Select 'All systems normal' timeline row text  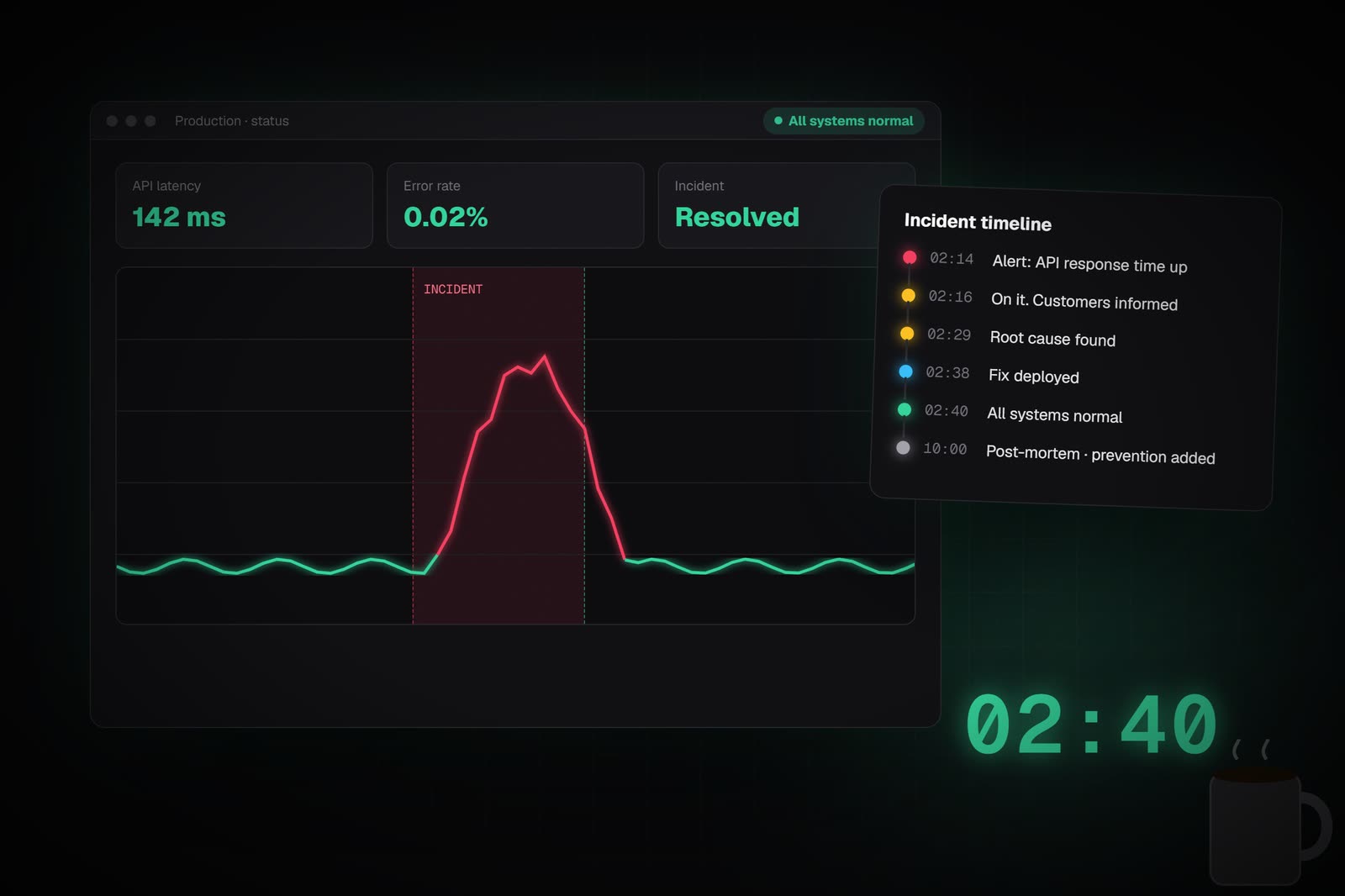(x=1055, y=415)
